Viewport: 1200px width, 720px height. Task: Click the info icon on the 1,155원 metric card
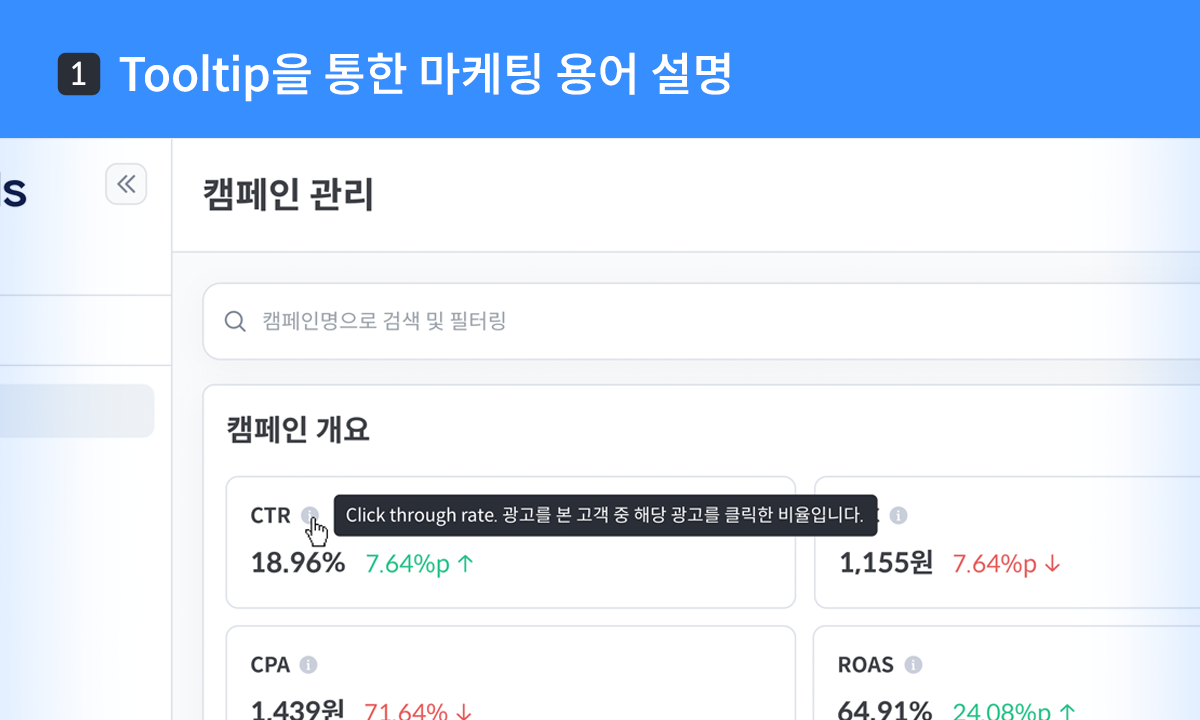coord(898,515)
